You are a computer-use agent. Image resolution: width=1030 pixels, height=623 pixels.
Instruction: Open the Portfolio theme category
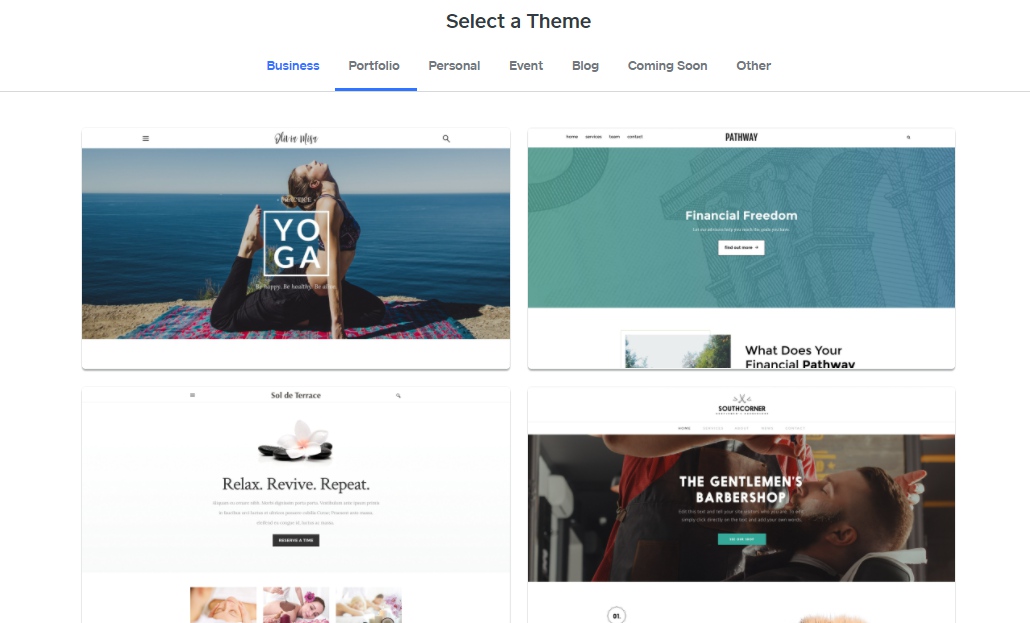(x=374, y=66)
